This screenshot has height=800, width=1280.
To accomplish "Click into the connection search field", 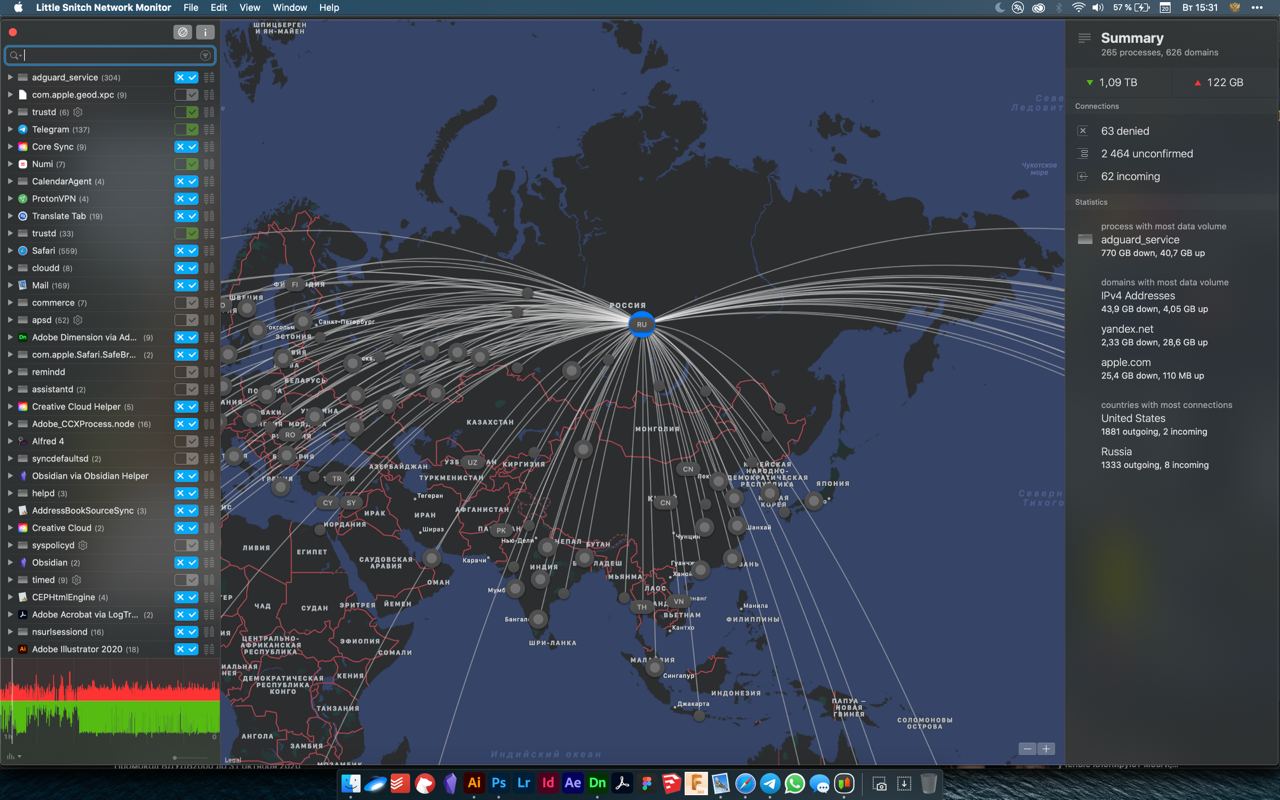I will (x=110, y=56).
